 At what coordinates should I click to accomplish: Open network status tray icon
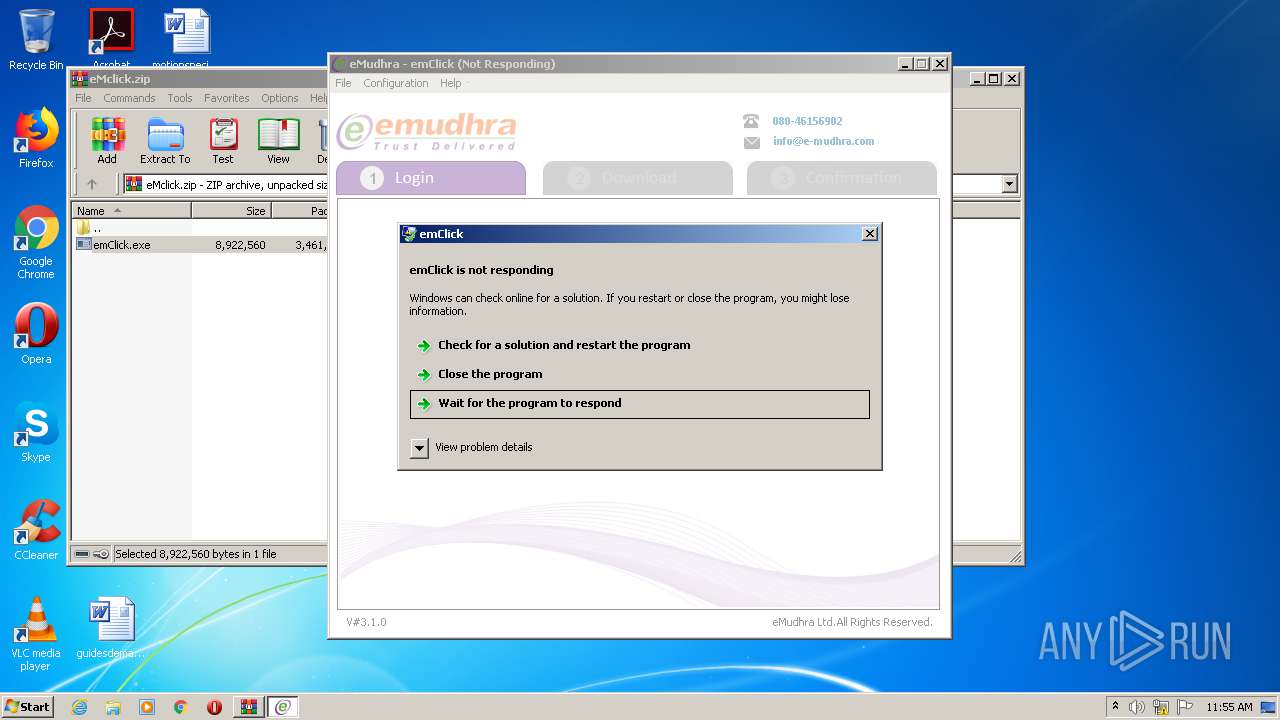pyautogui.click(x=1161, y=707)
